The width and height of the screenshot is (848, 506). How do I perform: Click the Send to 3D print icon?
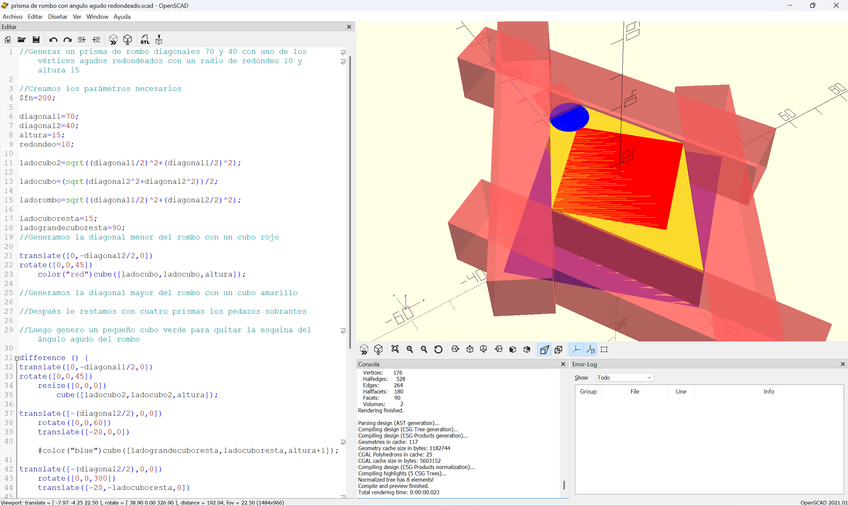pos(160,40)
